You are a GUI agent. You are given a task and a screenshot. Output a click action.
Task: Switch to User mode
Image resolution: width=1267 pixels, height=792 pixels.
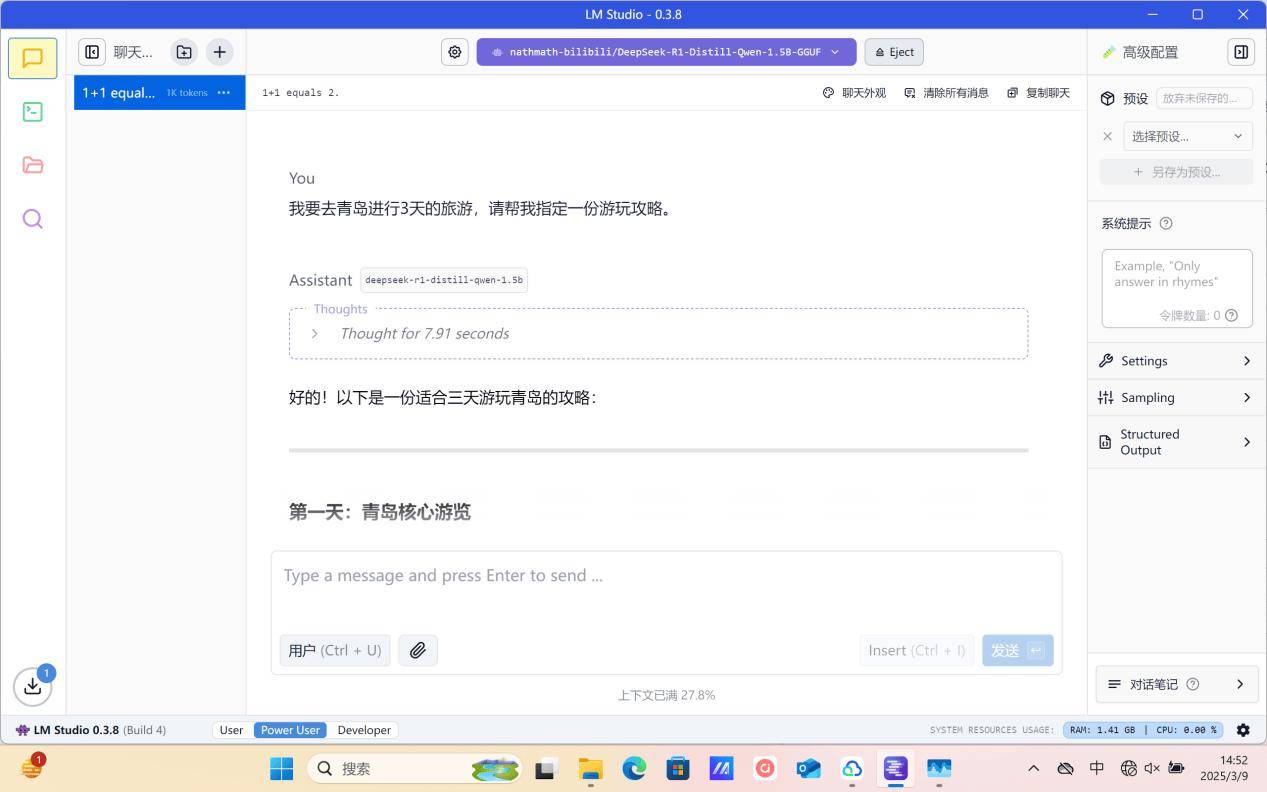(231, 730)
